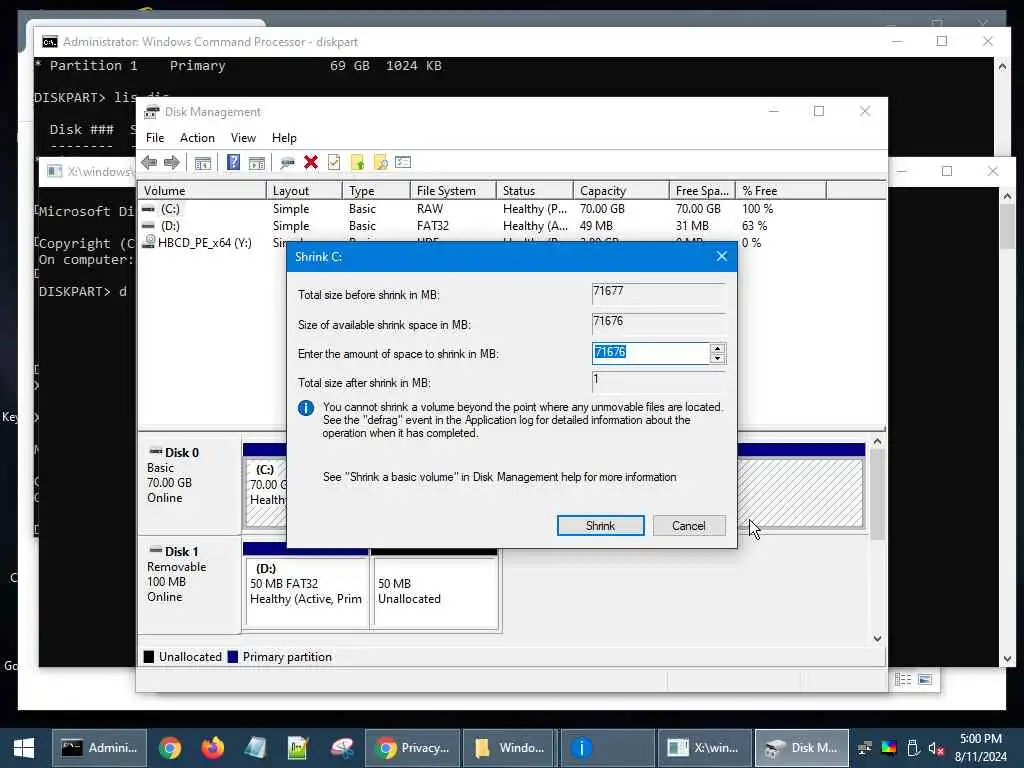Switch to Administrator command prompt taskbar button
Viewport: 1024px width, 768px height.
(99, 748)
